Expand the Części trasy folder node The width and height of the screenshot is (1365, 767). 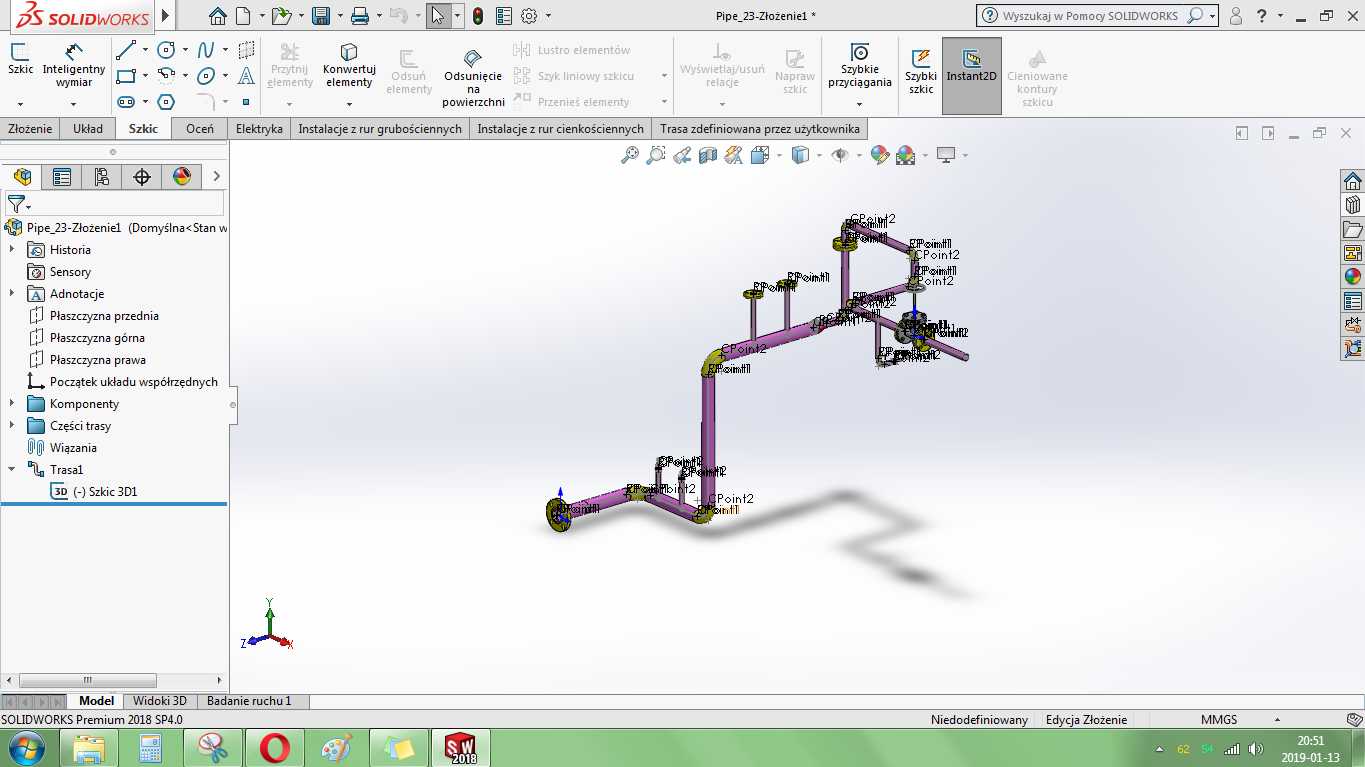[x=12, y=426]
